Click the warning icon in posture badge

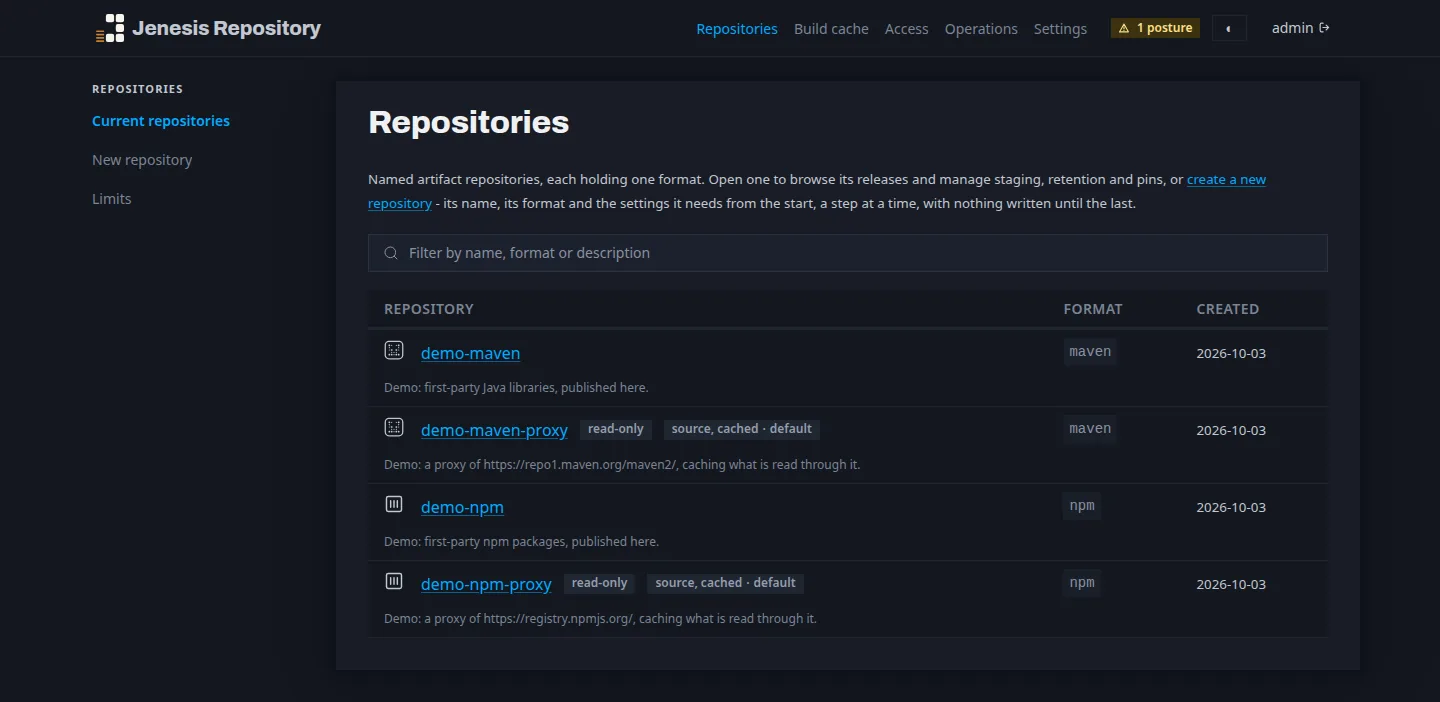click(x=1124, y=28)
